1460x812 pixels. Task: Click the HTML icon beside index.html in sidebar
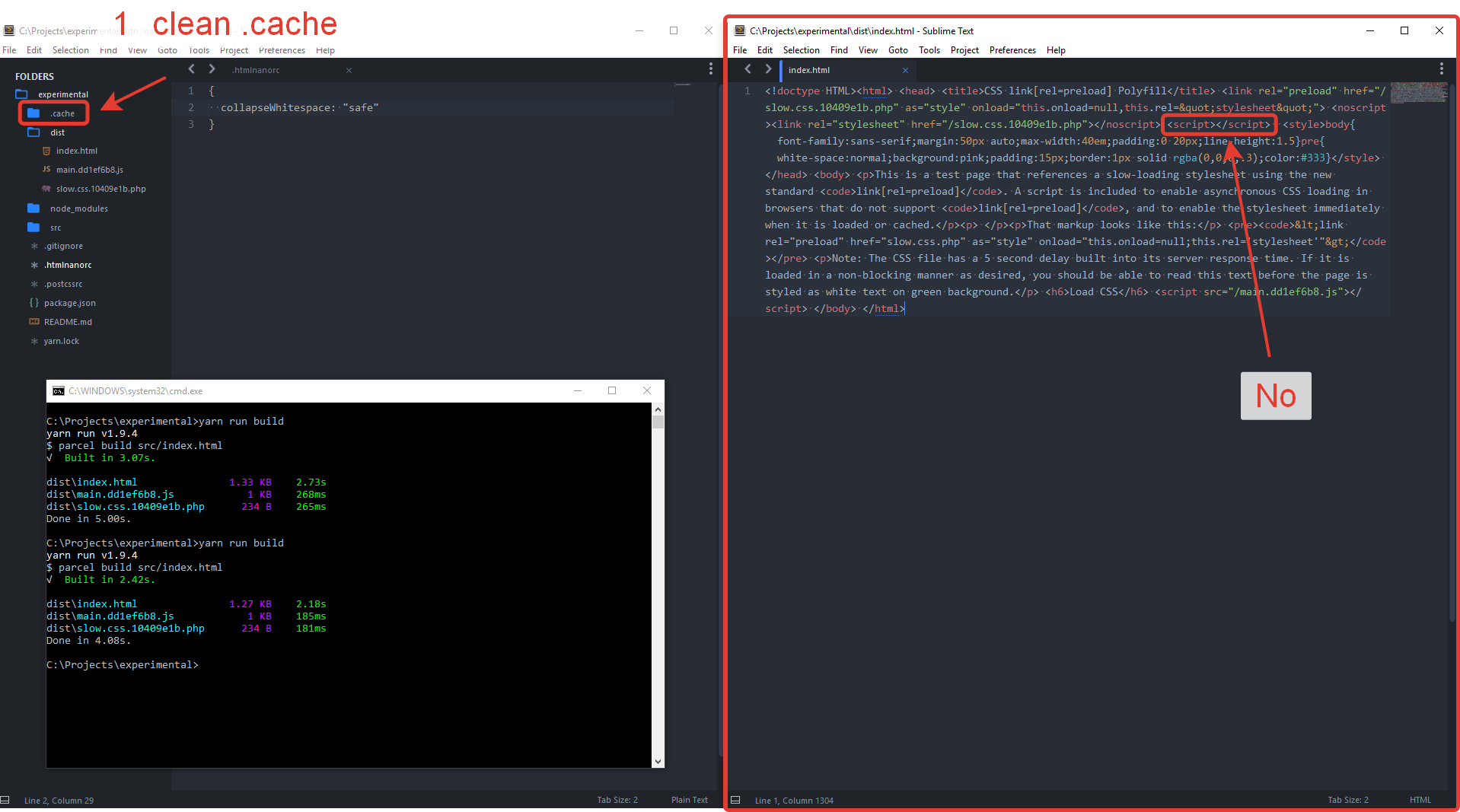coord(46,151)
